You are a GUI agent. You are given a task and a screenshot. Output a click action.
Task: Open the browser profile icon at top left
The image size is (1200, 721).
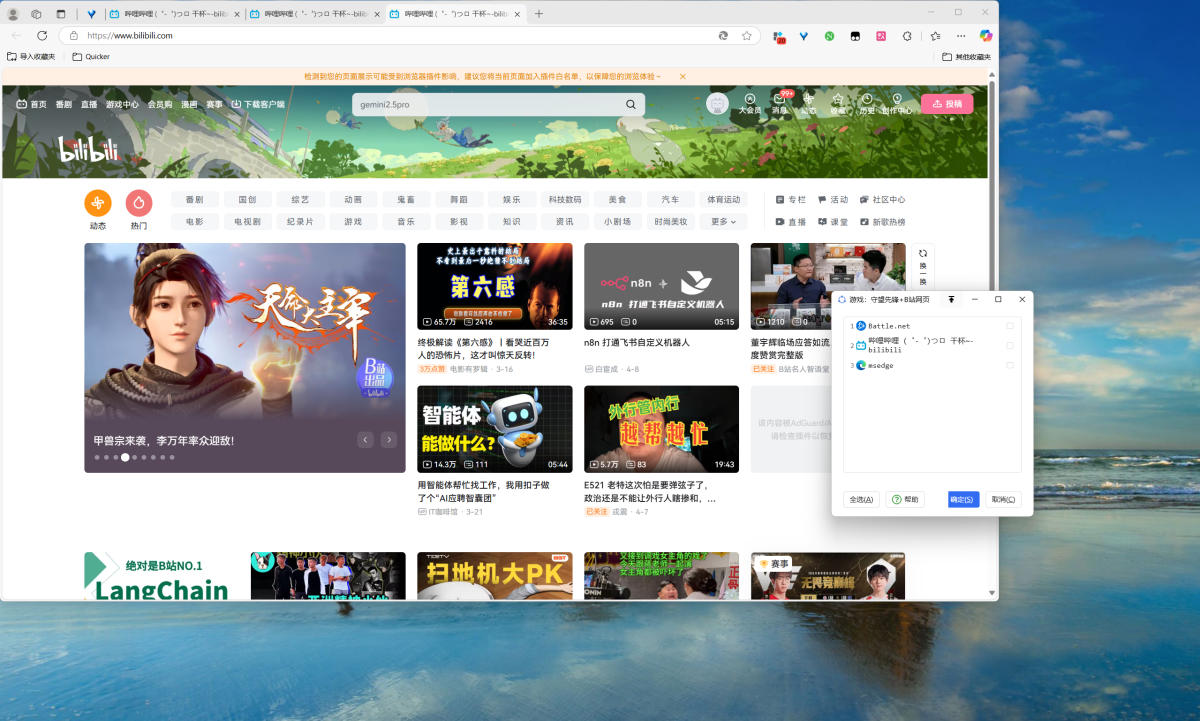pyautogui.click(x=13, y=14)
